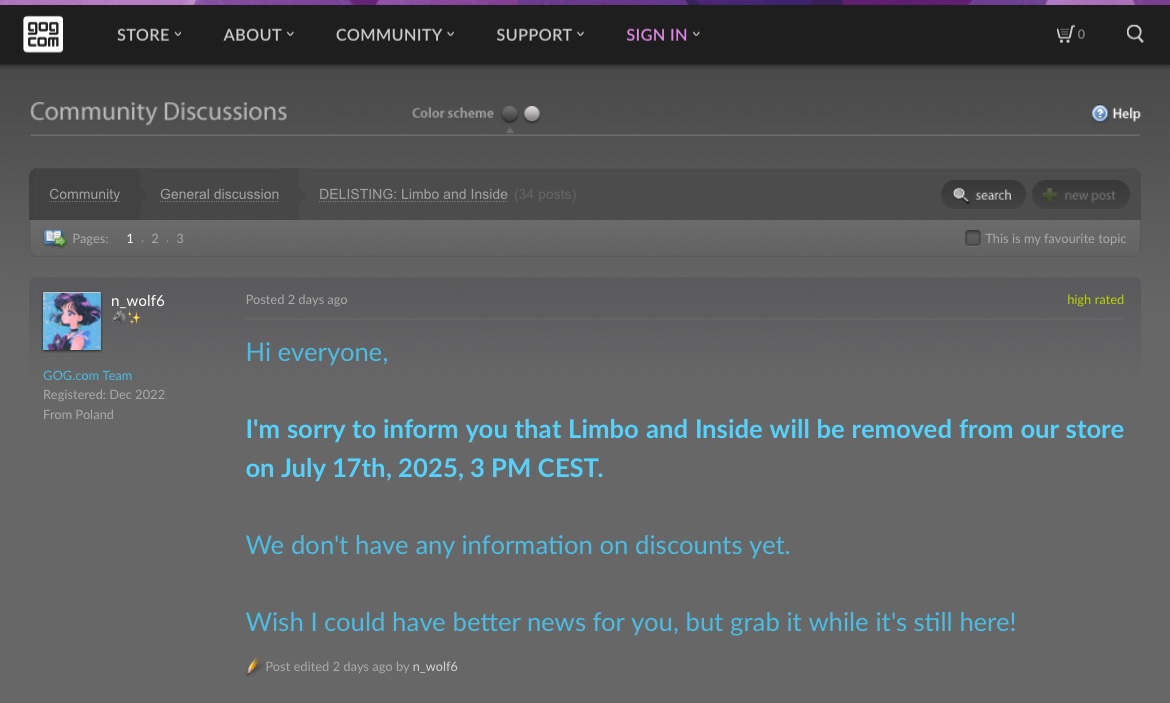Go to page 1 of the thread
Screen dimensions: 1170x703
tap(130, 239)
